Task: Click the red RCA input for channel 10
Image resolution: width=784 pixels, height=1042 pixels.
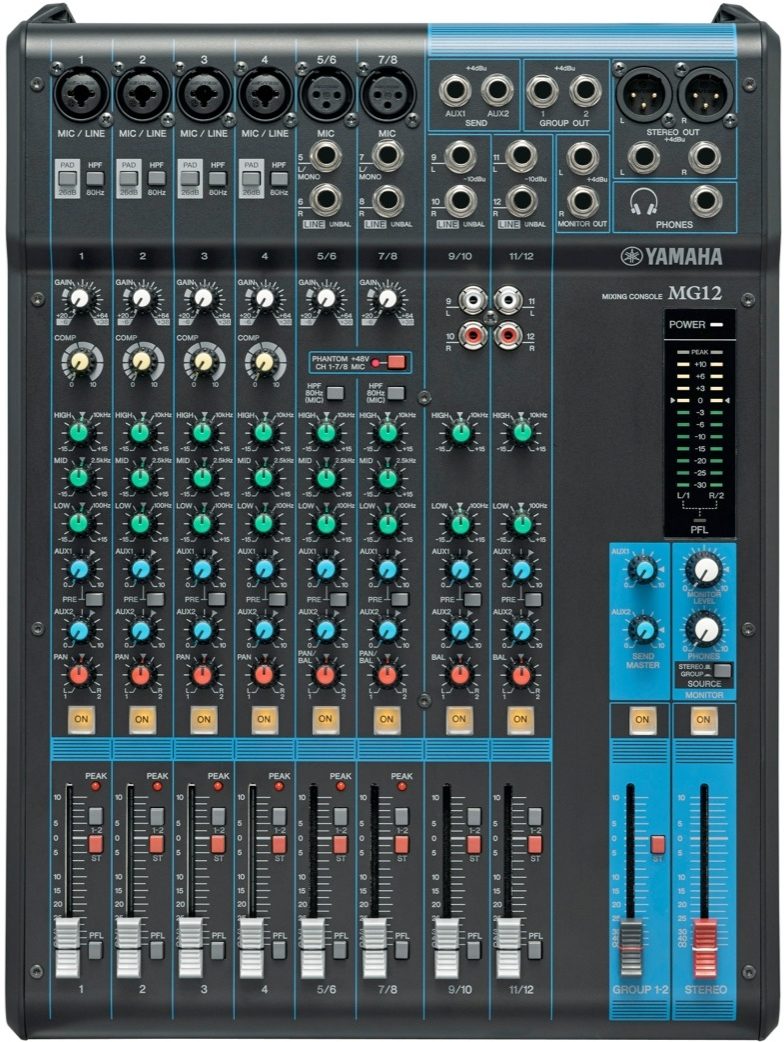Action: [x=472, y=334]
